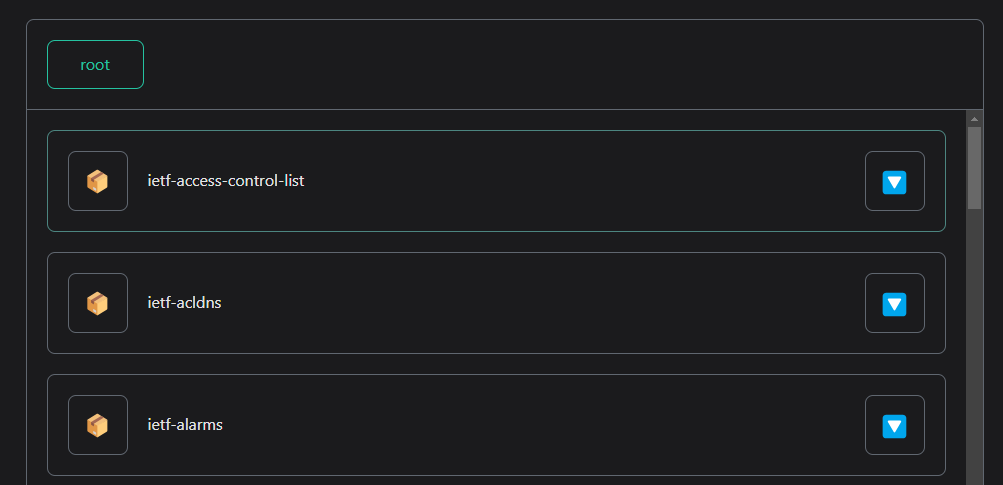
Task: Select the ietf-access-control-list label text
Action: tap(225, 181)
